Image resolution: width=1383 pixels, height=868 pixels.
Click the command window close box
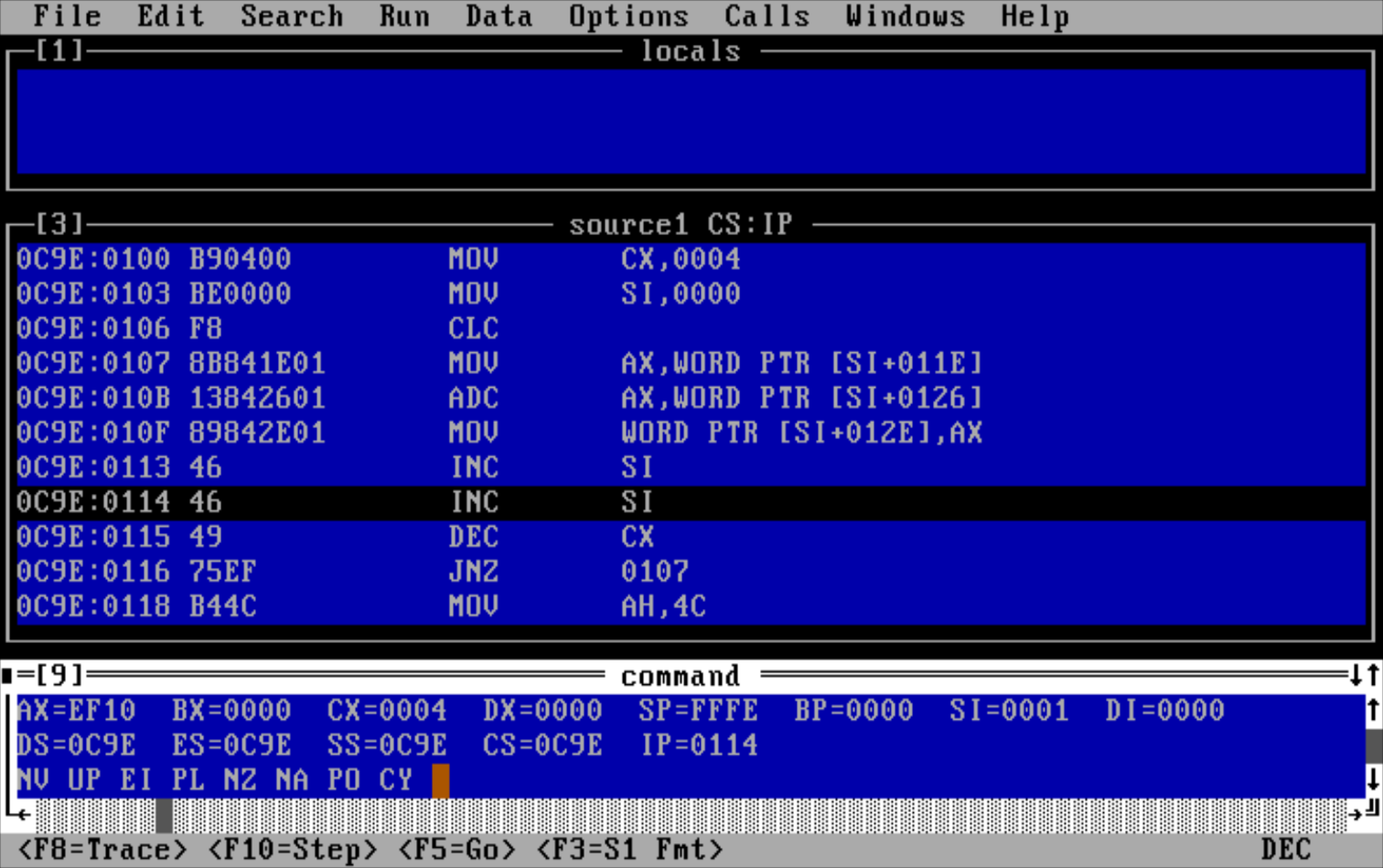point(7,676)
